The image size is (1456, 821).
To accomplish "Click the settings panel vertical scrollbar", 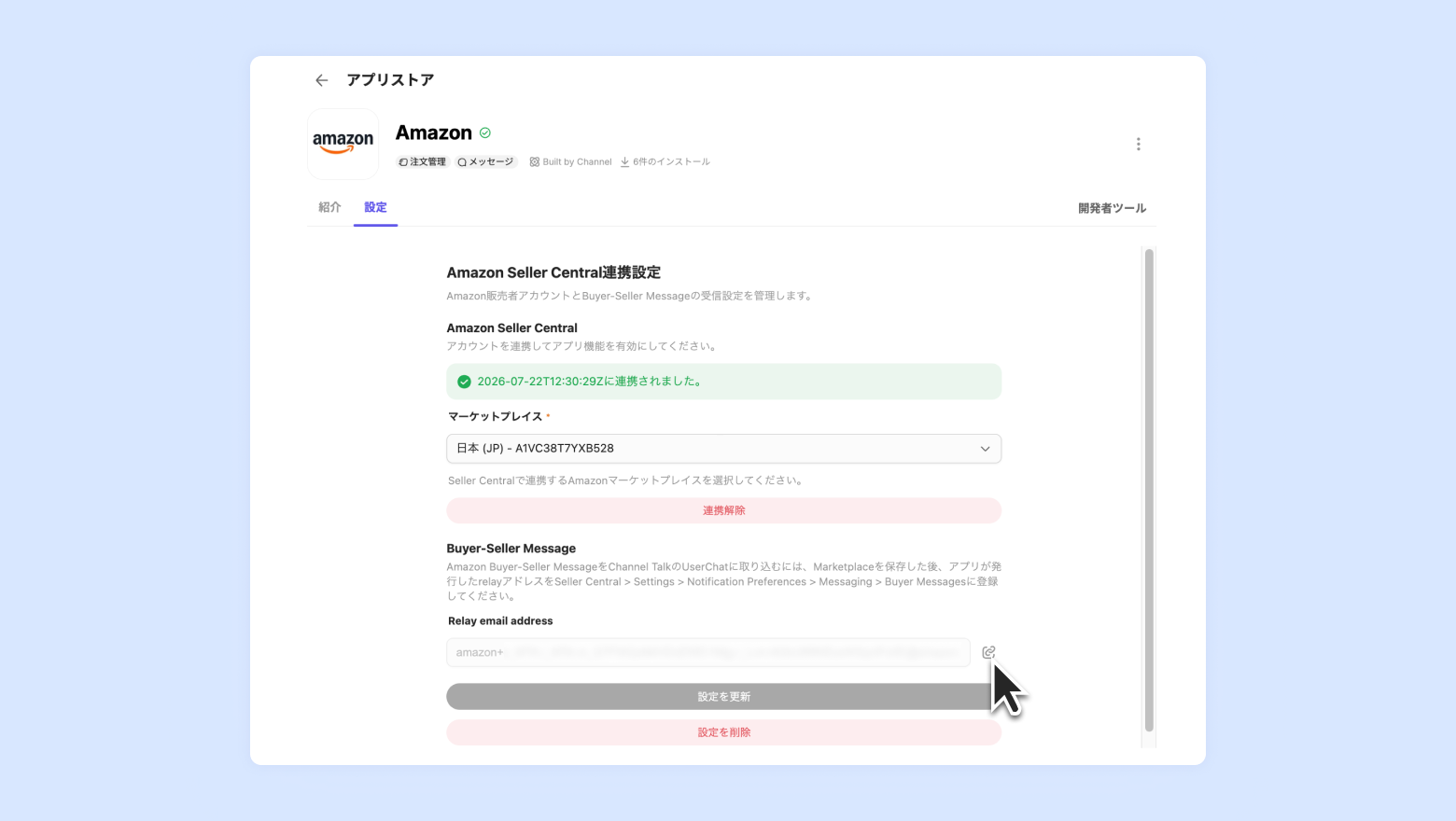I will [x=1149, y=490].
